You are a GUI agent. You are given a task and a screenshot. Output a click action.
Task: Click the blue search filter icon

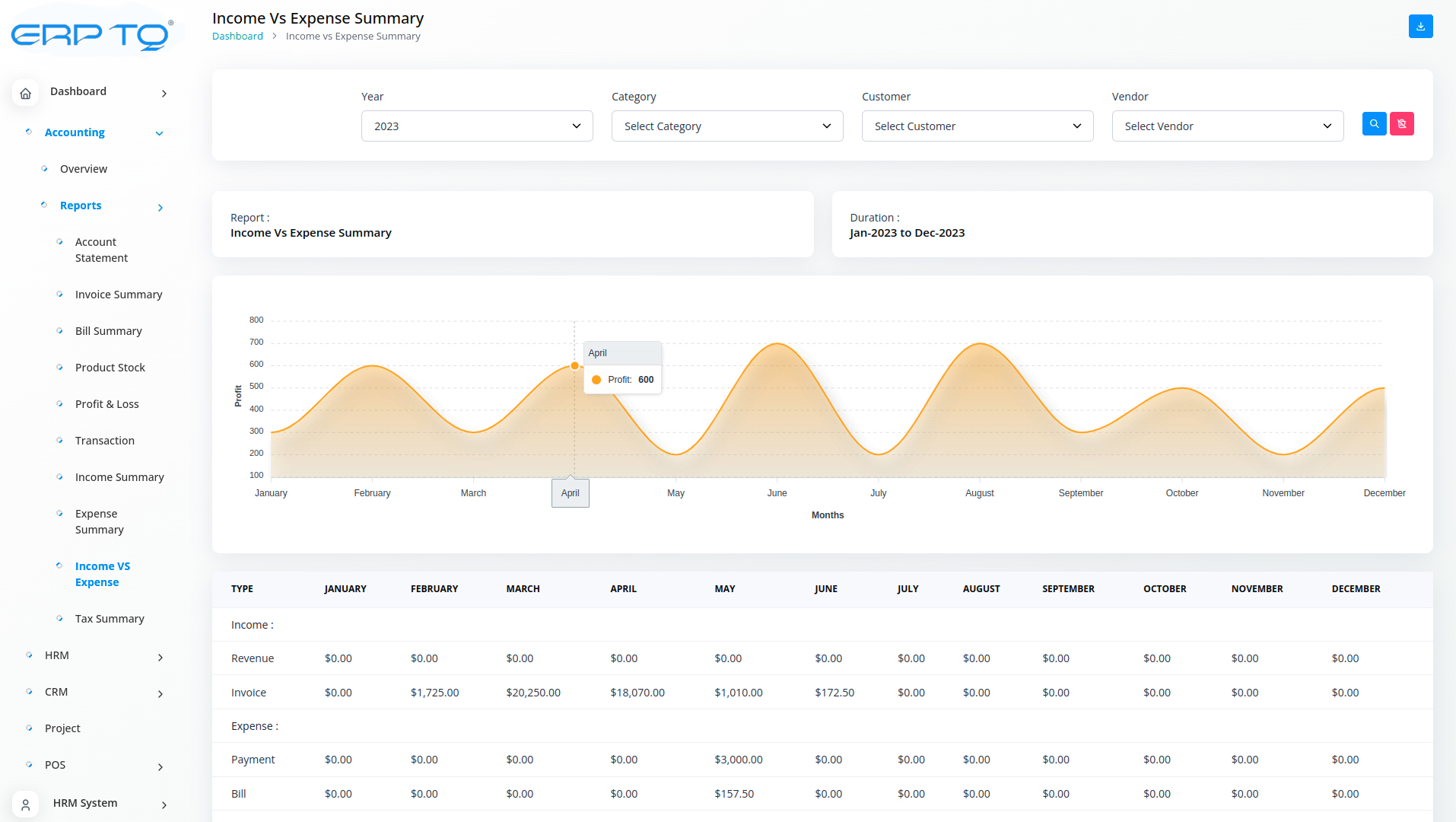point(1374,124)
